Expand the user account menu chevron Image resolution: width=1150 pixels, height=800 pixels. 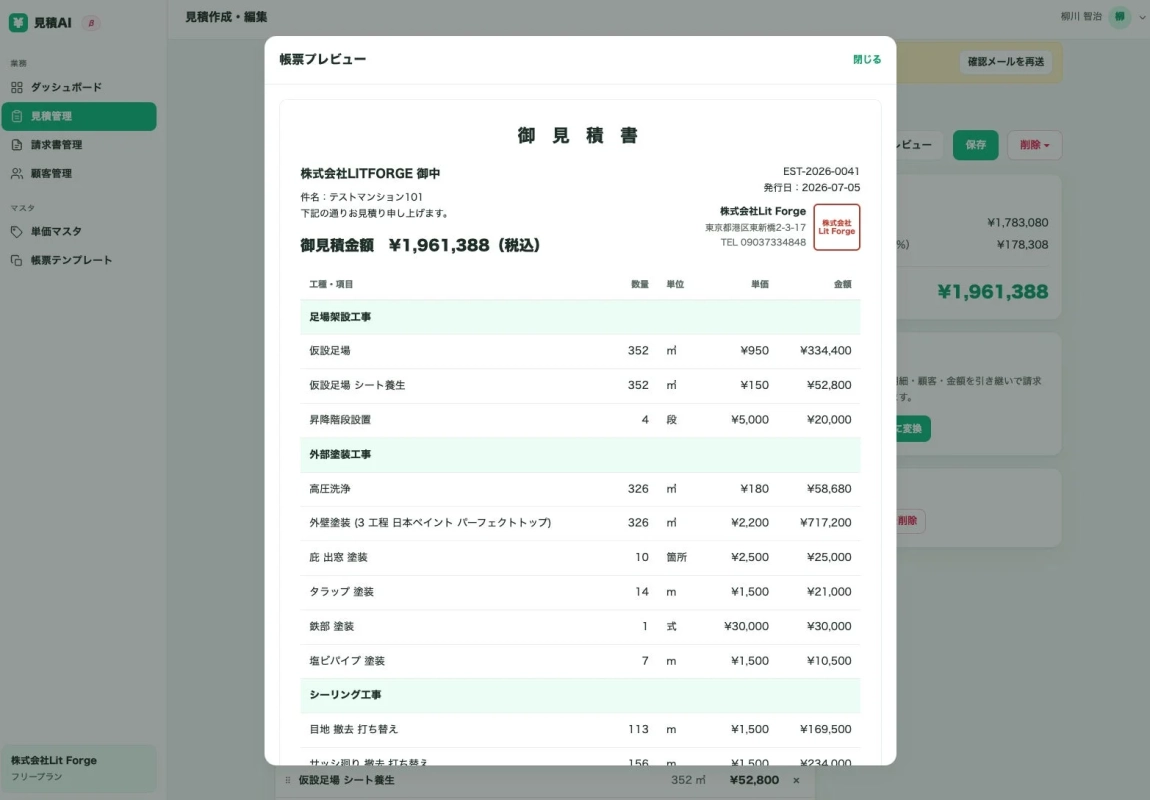click(x=1142, y=17)
